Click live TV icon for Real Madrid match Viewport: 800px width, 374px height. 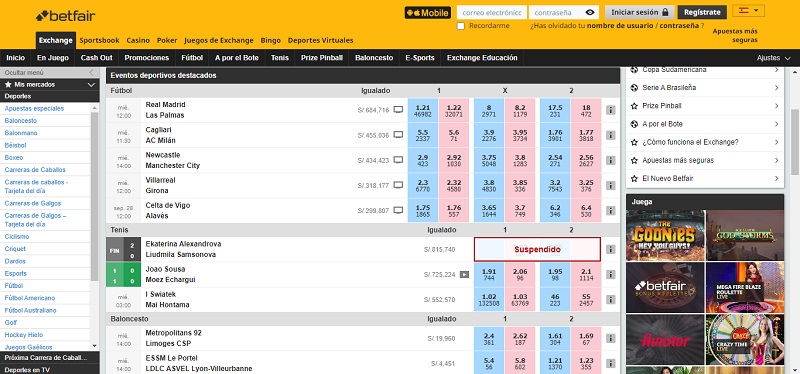pos(398,110)
